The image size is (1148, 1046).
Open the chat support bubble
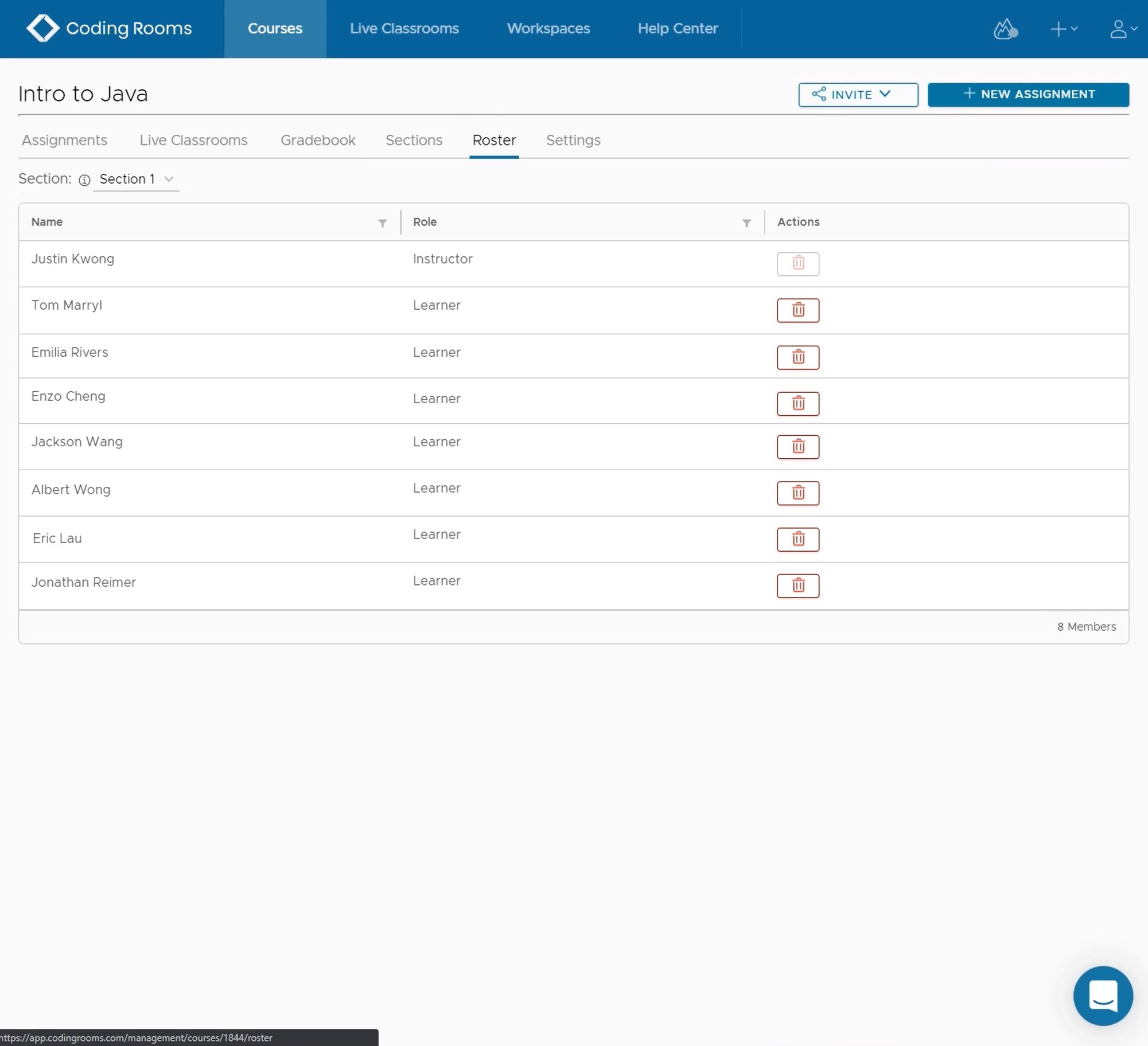tap(1102, 996)
